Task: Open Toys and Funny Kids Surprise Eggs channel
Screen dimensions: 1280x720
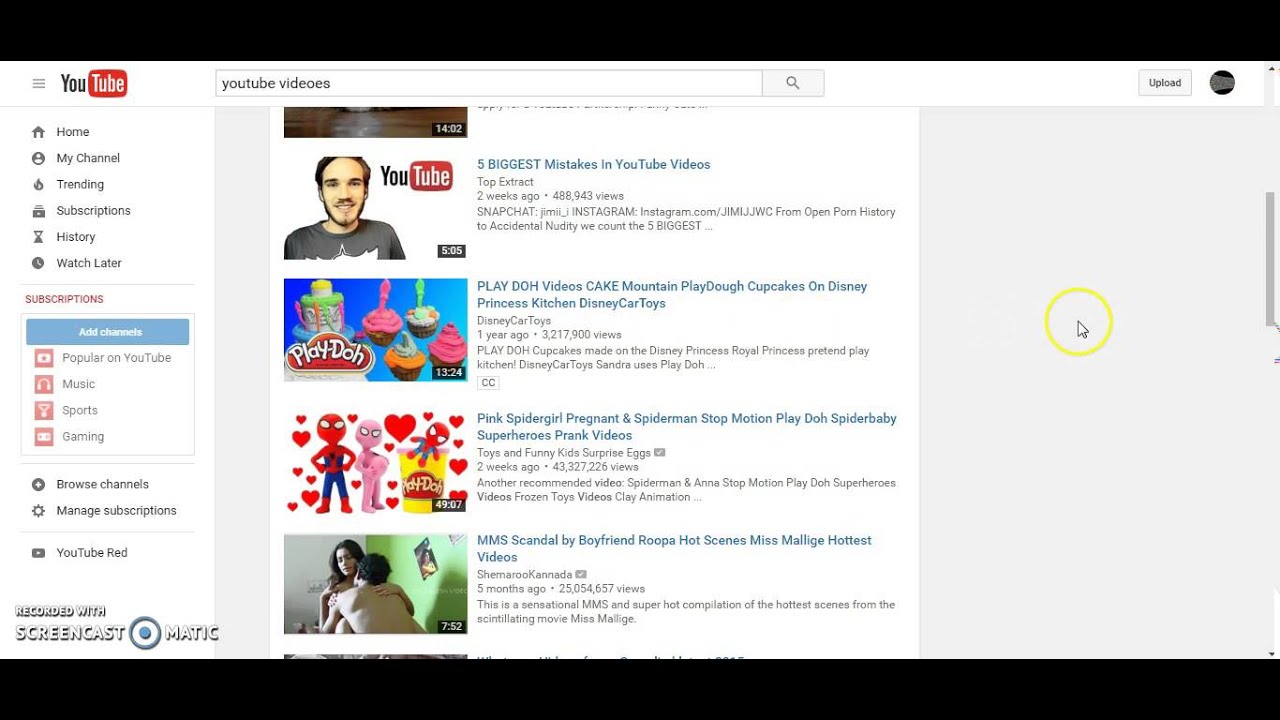Action: tap(564, 453)
